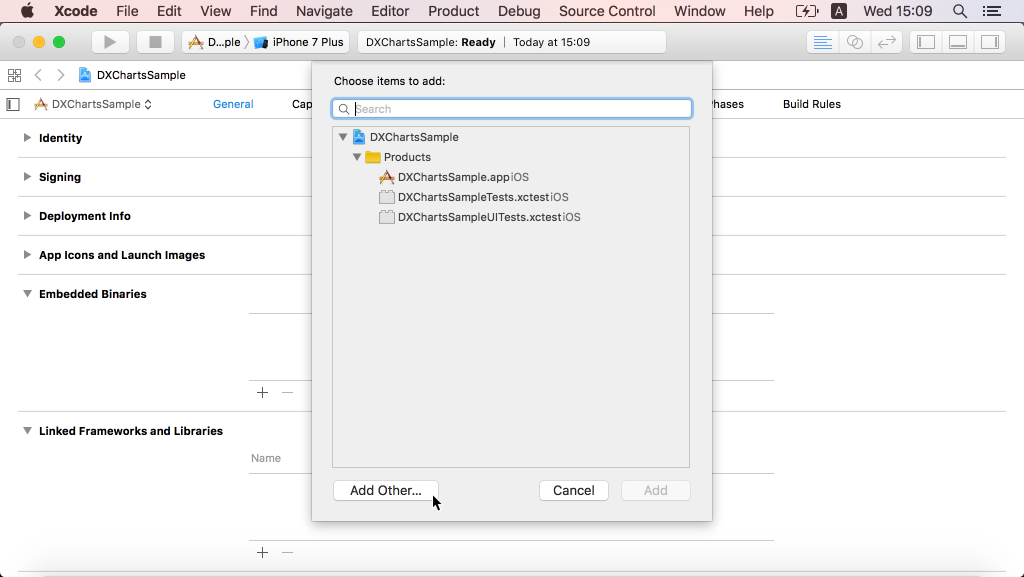Image resolution: width=1024 pixels, height=577 pixels.
Task: Click inside the dialog's Search field
Action: pos(511,108)
